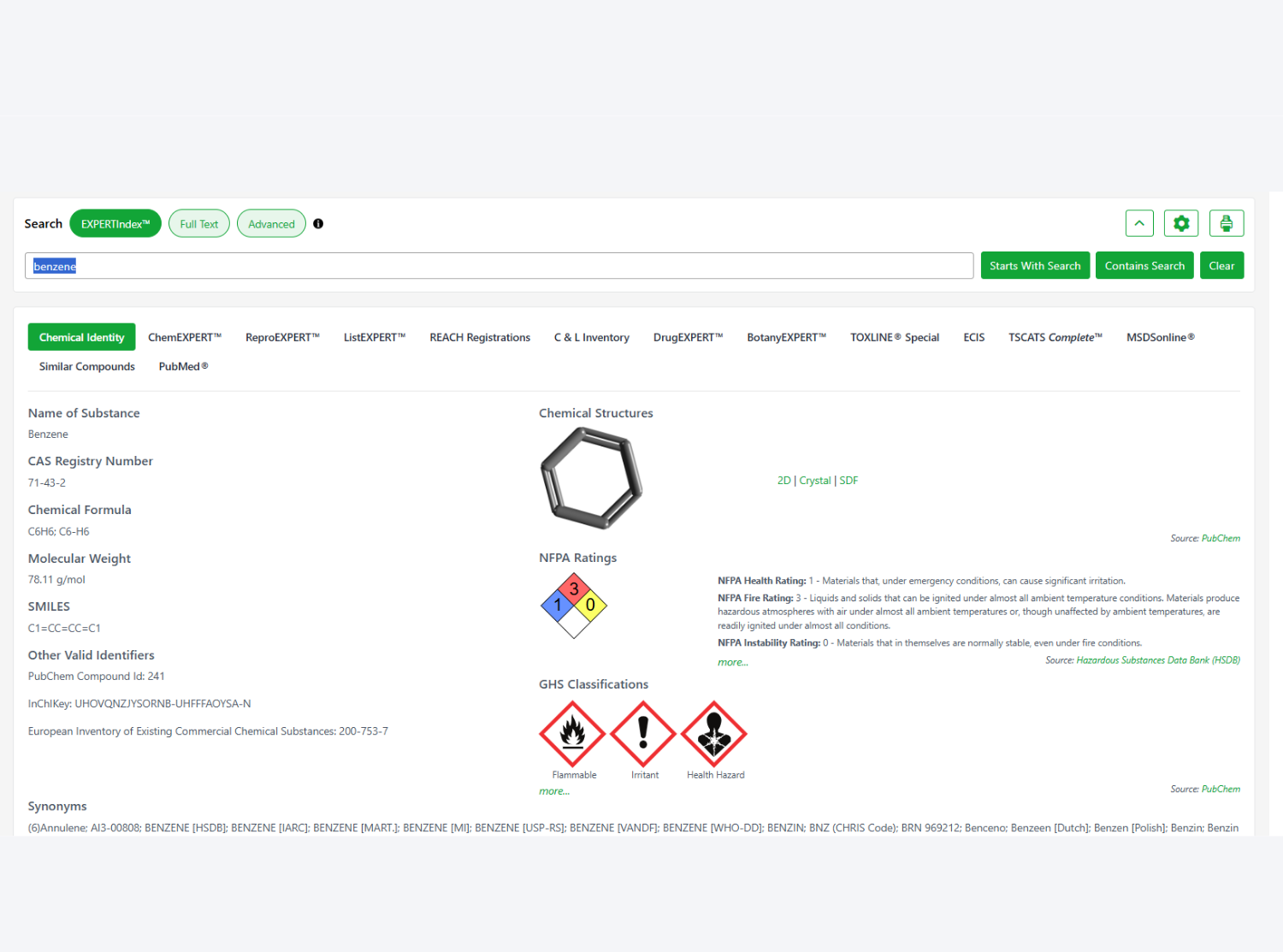Click the printer icon to print
The height and width of the screenshot is (952, 1283).
coord(1226,223)
